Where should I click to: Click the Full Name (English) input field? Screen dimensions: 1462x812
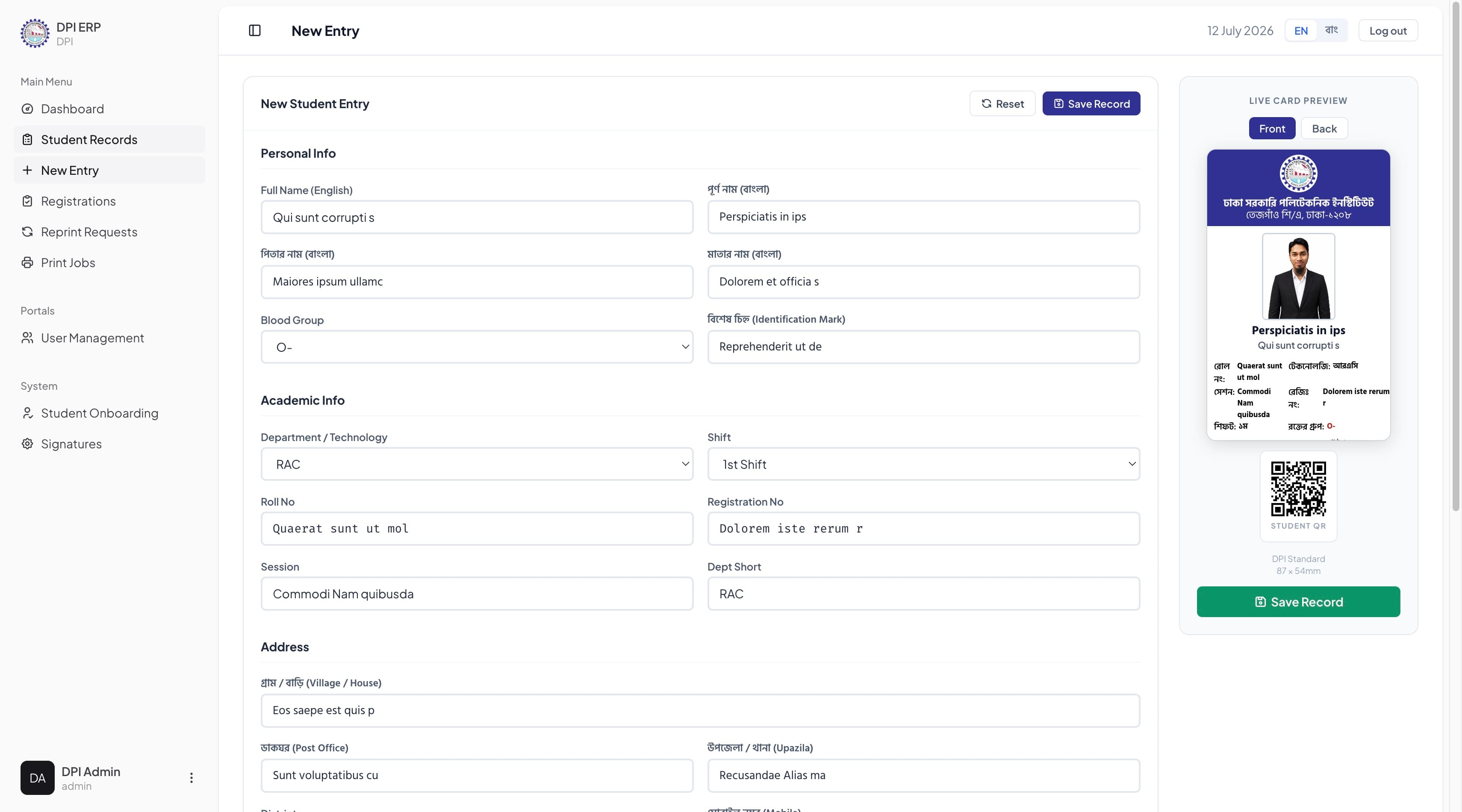pyautogui.click(x=477, y=218)
